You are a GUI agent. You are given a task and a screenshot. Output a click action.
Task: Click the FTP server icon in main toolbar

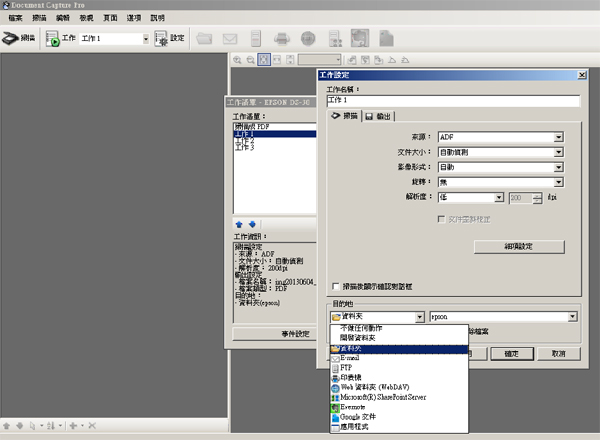point(256,38)
